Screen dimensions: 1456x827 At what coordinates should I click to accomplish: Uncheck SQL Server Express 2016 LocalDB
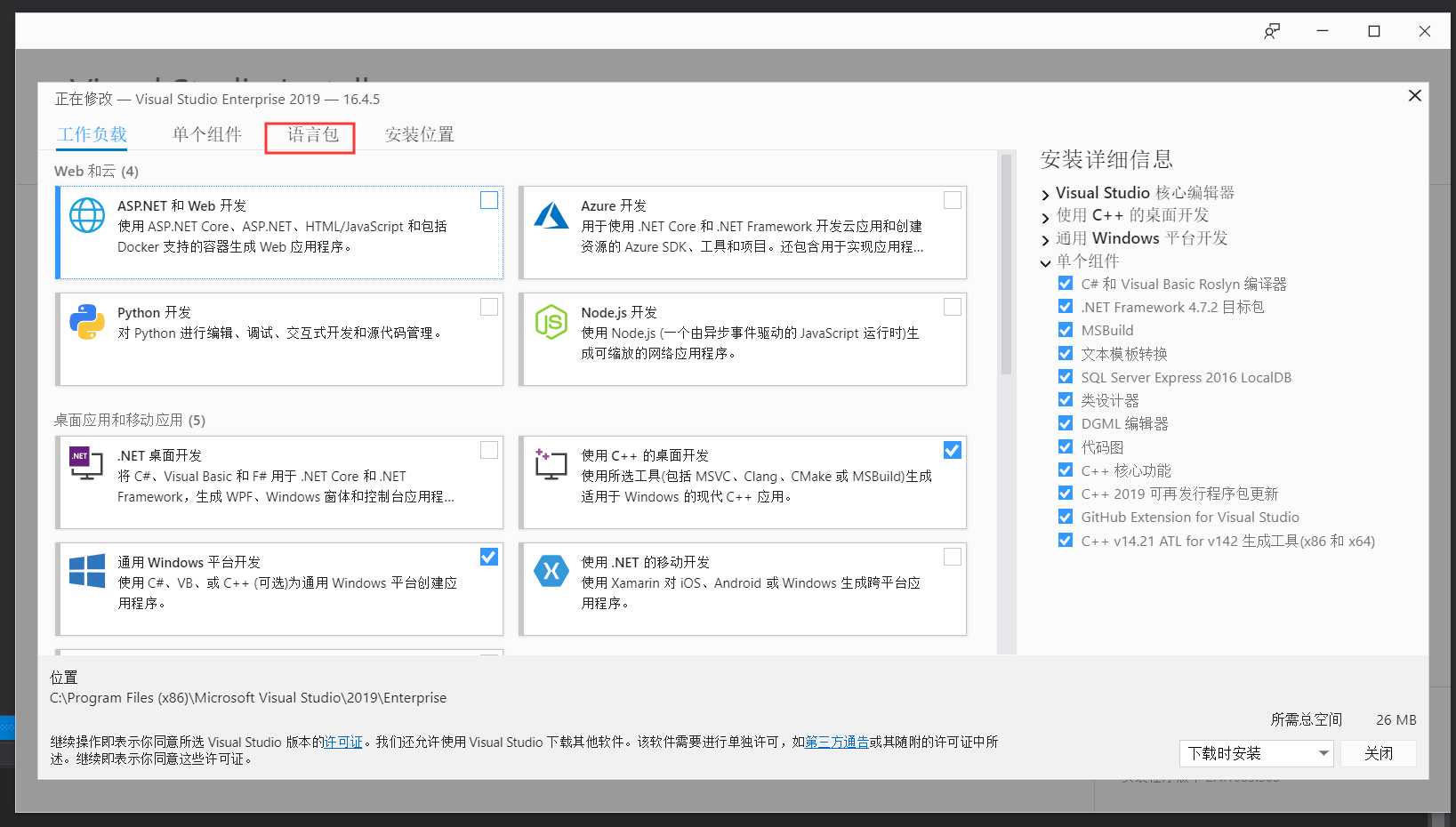click(x=1066, y=376)
